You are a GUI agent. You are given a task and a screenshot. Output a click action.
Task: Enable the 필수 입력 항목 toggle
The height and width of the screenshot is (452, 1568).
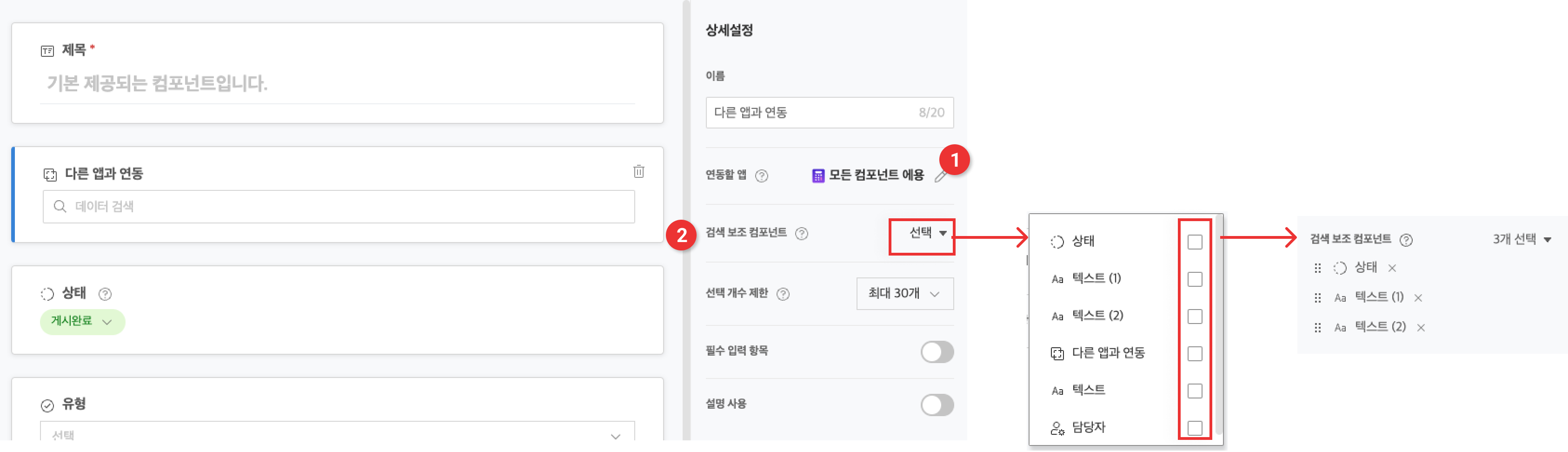point(937,351)
